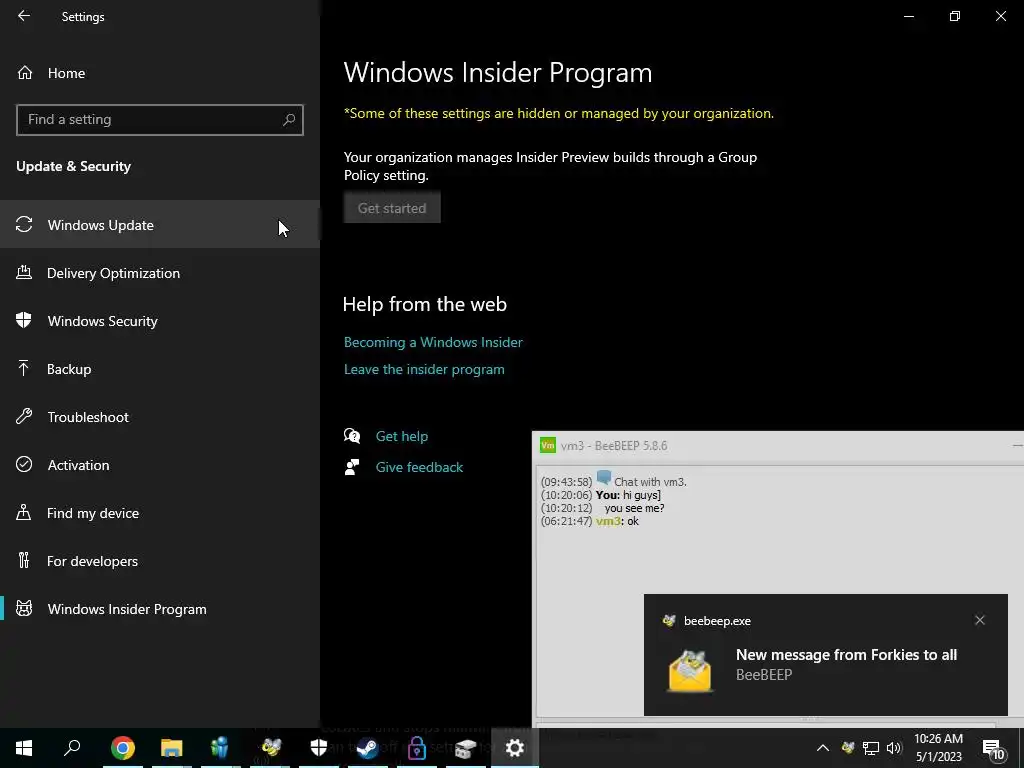Click the greyed Get started button
The height and width of the screenshot is (768, 1024).
tap(392, 208)
